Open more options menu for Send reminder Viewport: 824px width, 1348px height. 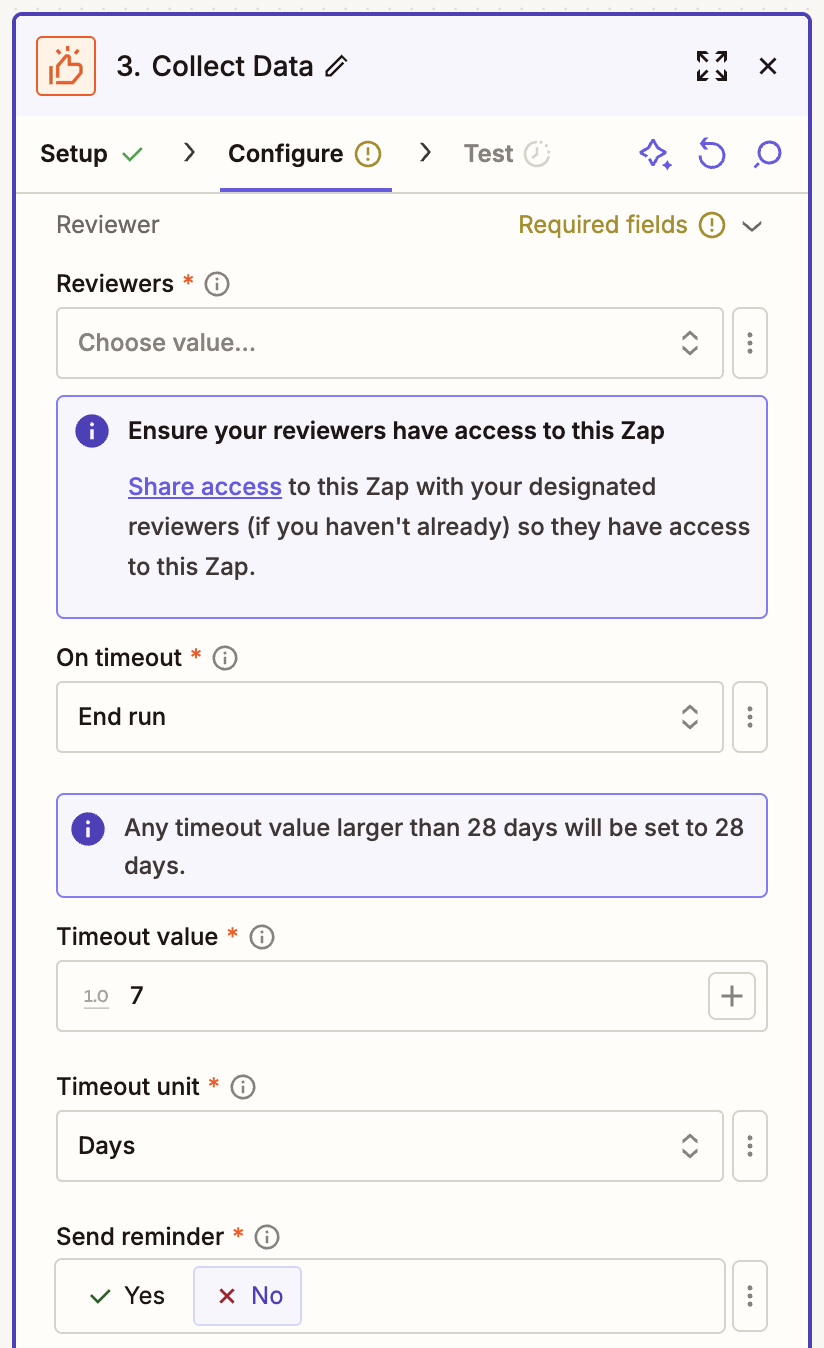pos(750,1296)
